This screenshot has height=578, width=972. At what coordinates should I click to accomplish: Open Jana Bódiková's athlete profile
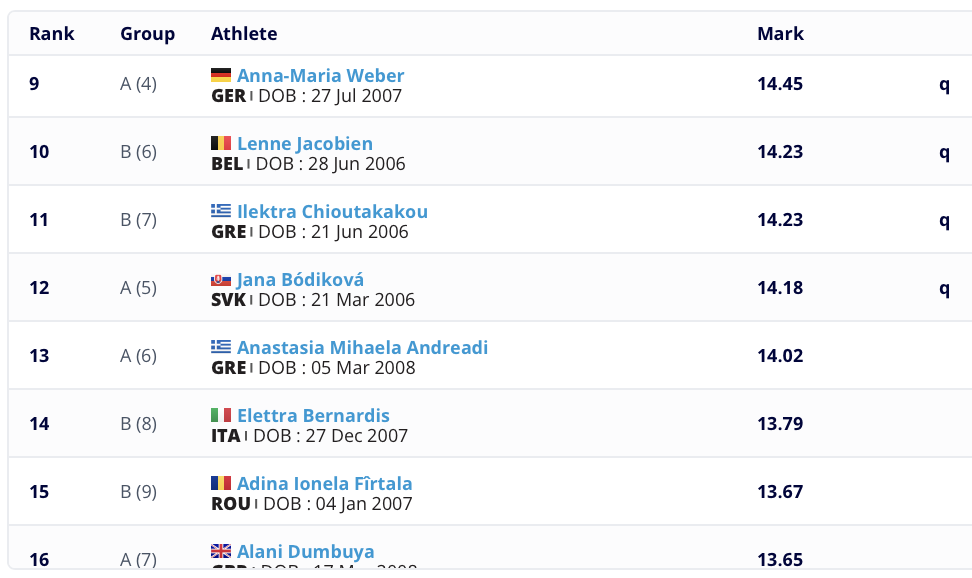pyautogui.click(x=300, y=280)
